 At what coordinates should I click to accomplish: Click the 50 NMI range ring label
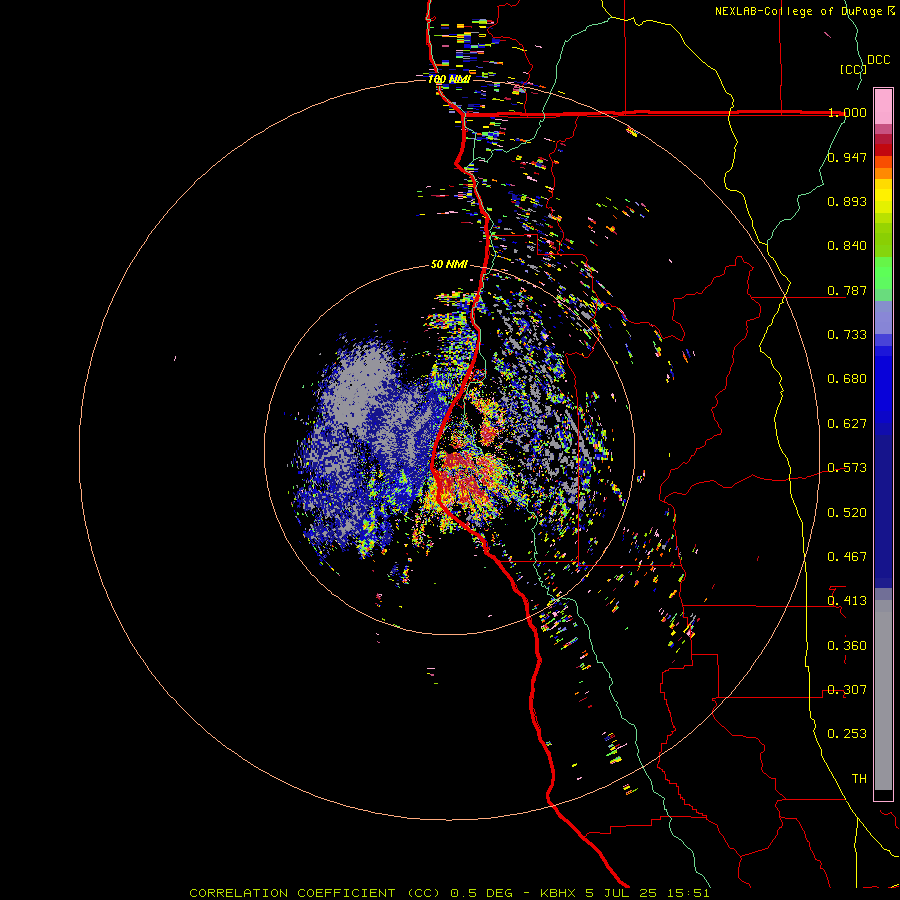449,264
